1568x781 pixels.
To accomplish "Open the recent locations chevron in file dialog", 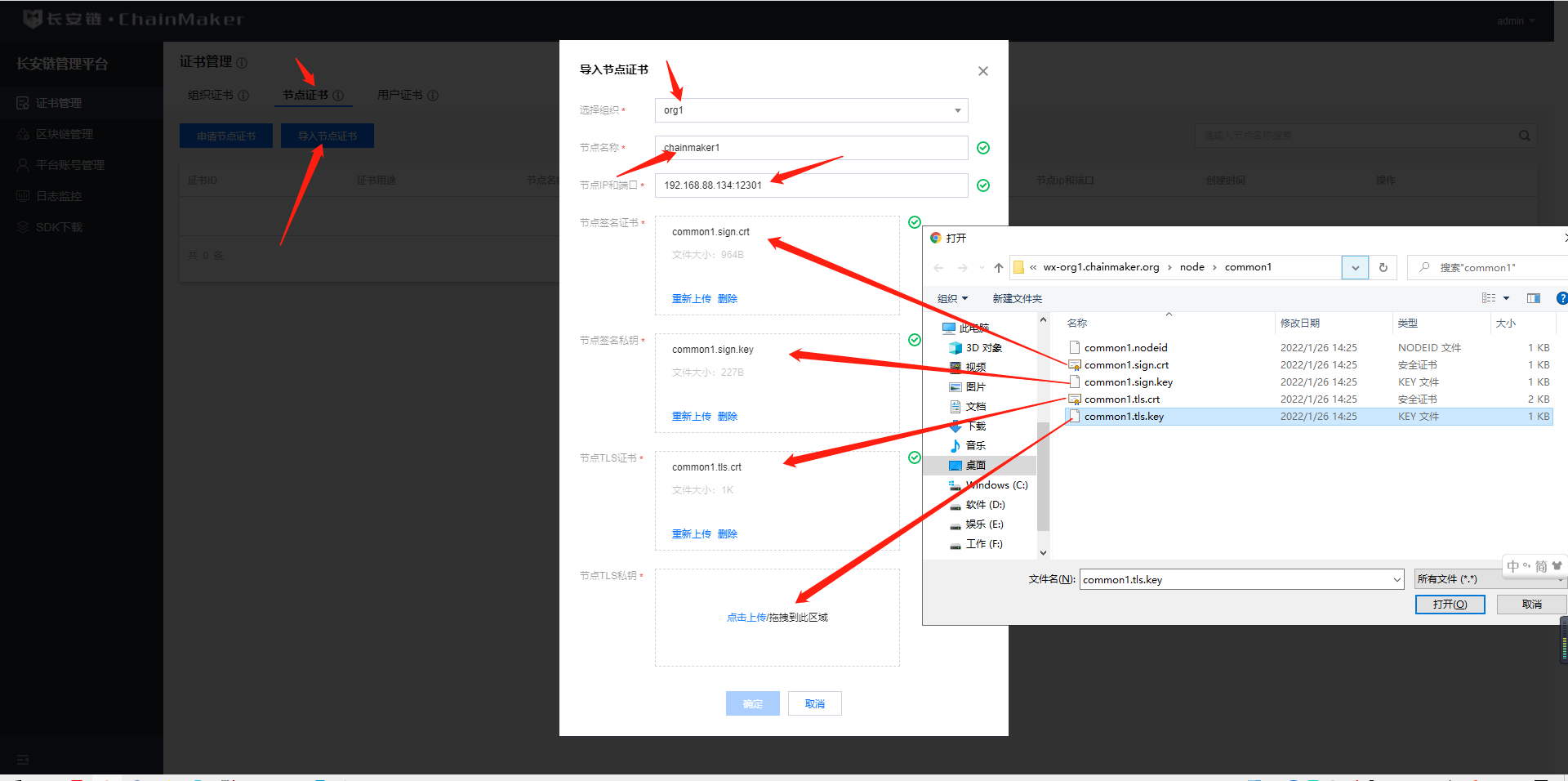I will tap(982, 268).
